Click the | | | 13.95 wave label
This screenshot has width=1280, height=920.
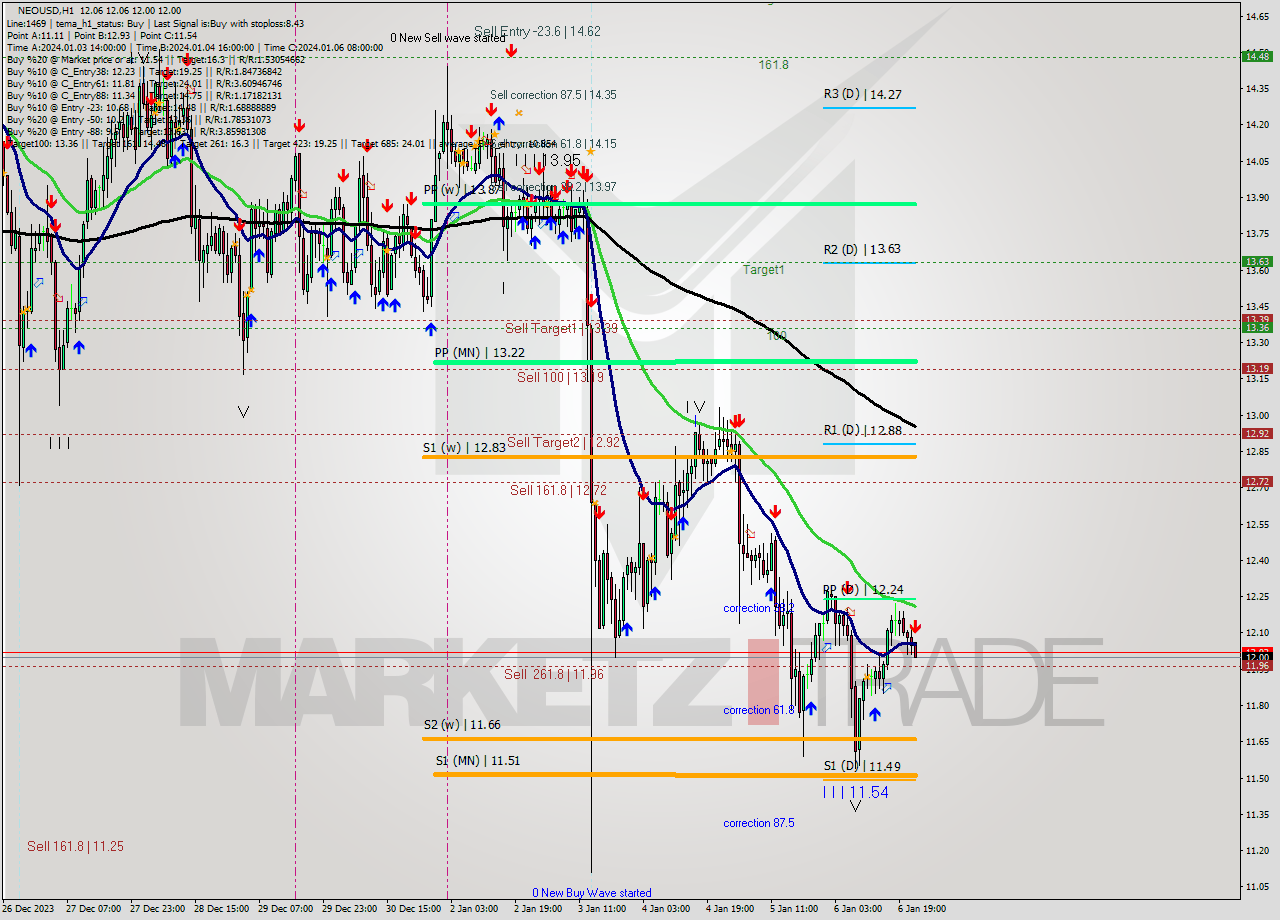548,160
